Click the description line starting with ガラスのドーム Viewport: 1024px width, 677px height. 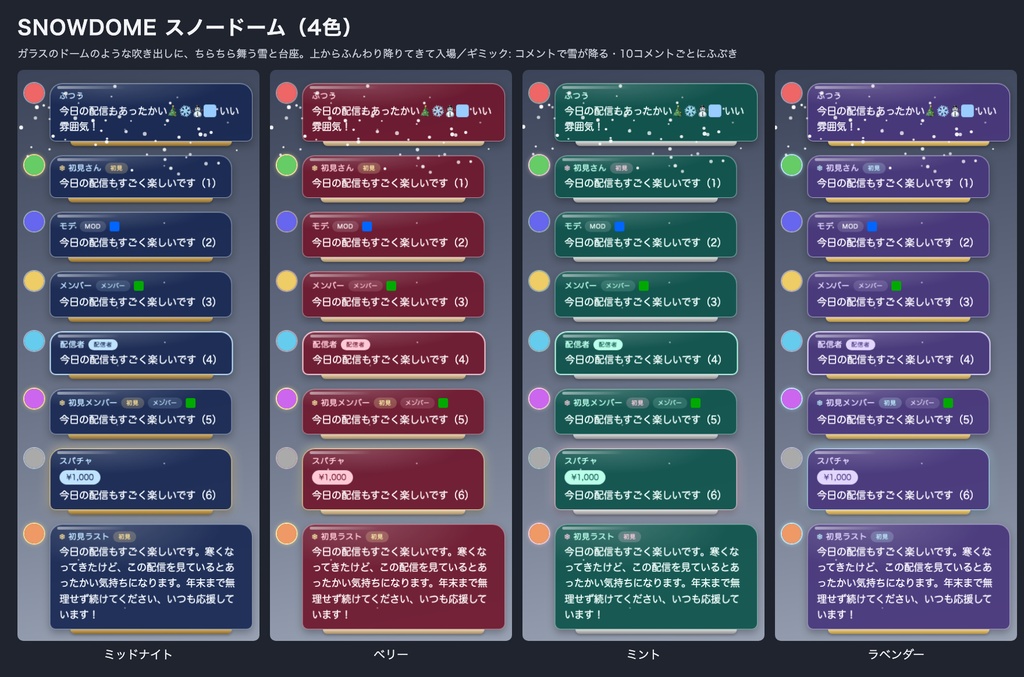pyautogui.click(x=377, y=54)
